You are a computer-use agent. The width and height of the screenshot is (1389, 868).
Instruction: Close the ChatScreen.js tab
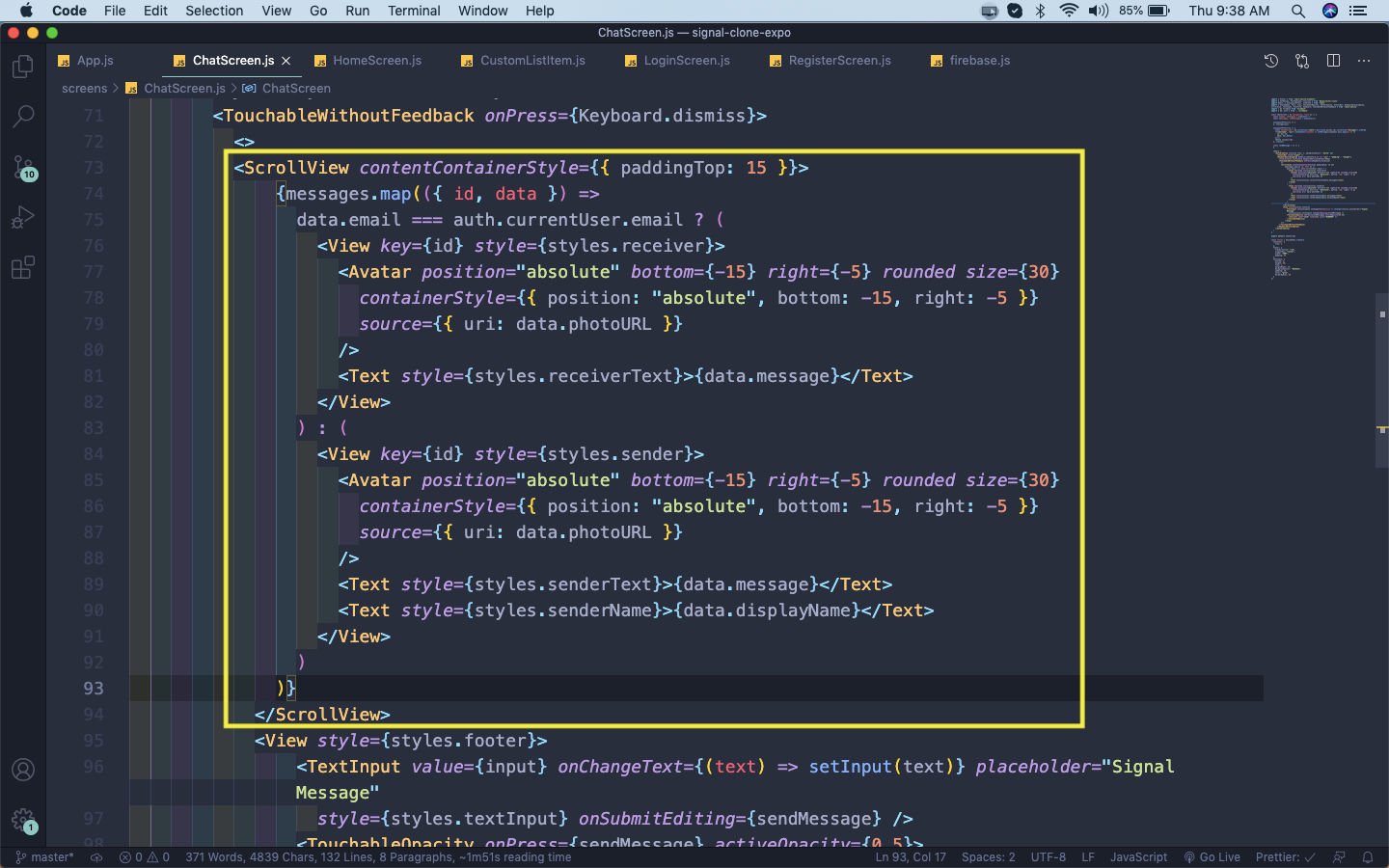click(x=286, y=61)
